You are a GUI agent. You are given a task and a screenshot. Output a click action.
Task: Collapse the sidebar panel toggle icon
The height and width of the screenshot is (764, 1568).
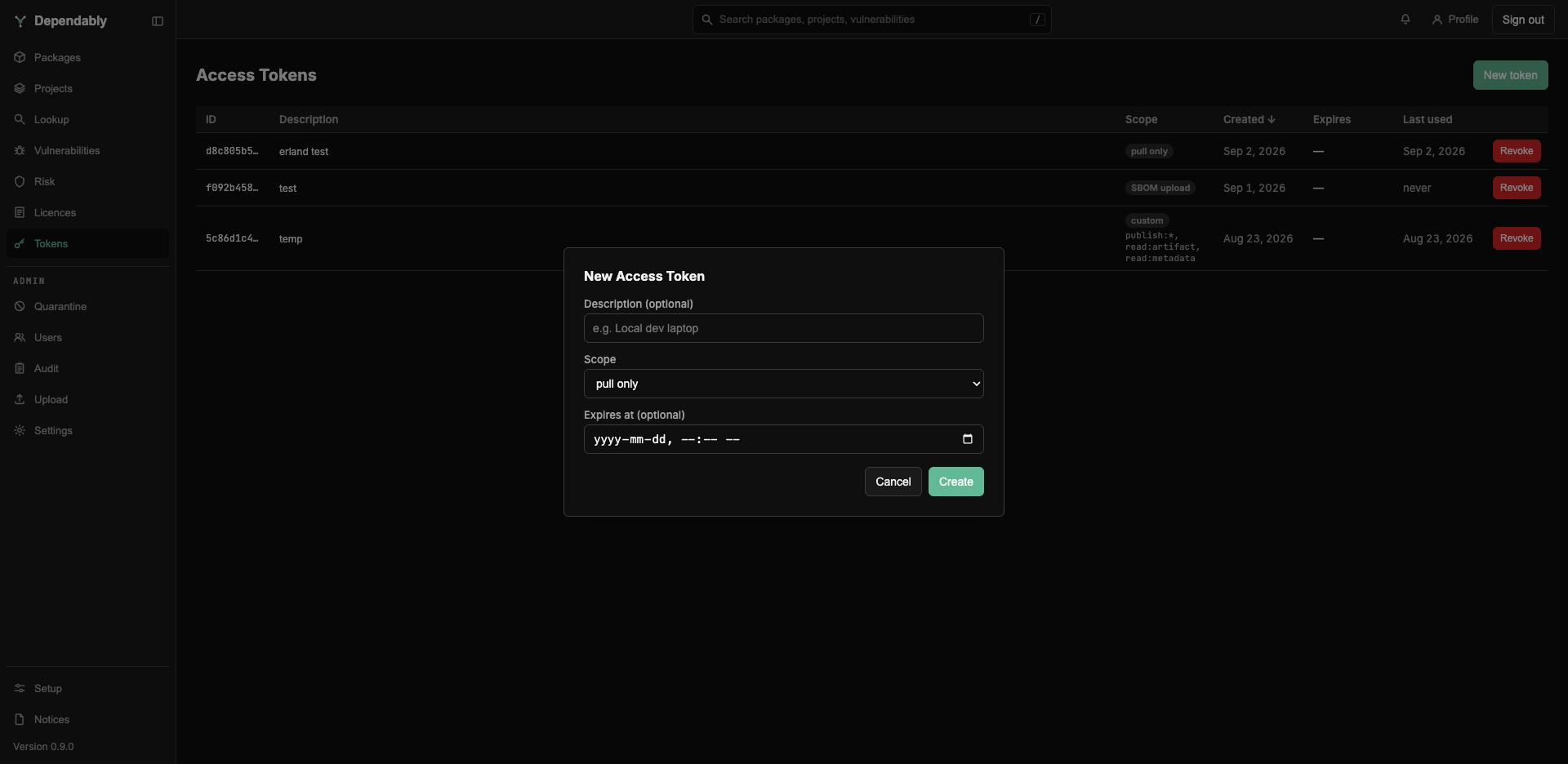158,21
